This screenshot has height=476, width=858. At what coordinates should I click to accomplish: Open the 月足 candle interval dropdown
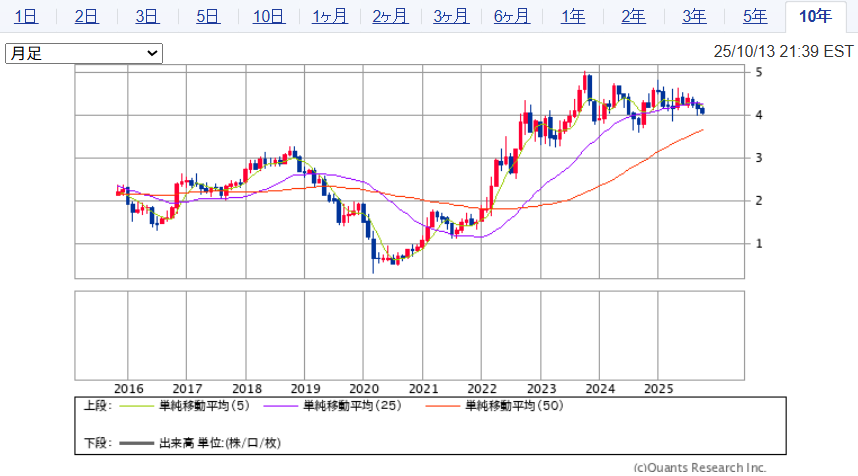click(84, 53)
